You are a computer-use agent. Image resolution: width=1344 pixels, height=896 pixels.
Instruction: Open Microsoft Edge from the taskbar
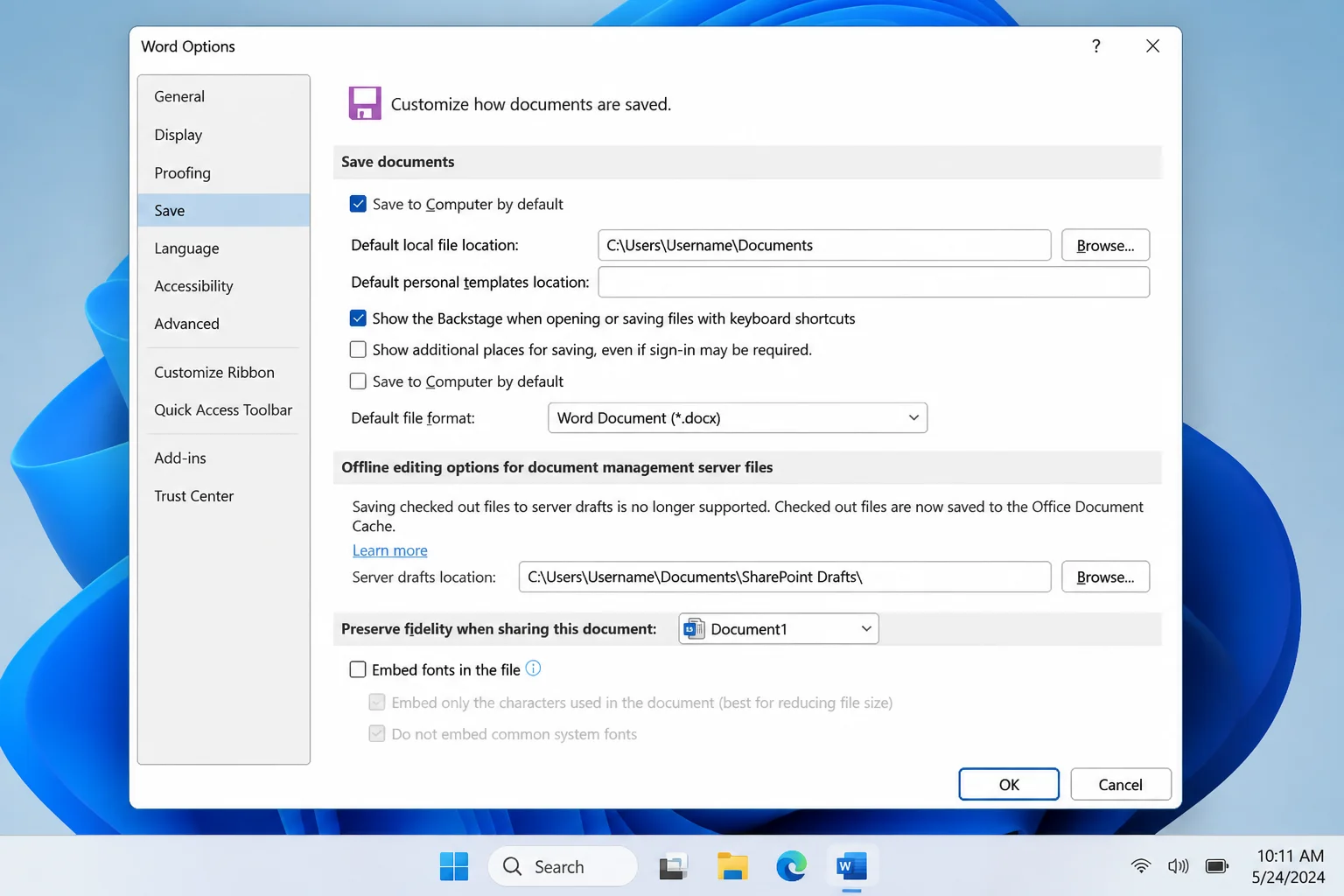791,866
